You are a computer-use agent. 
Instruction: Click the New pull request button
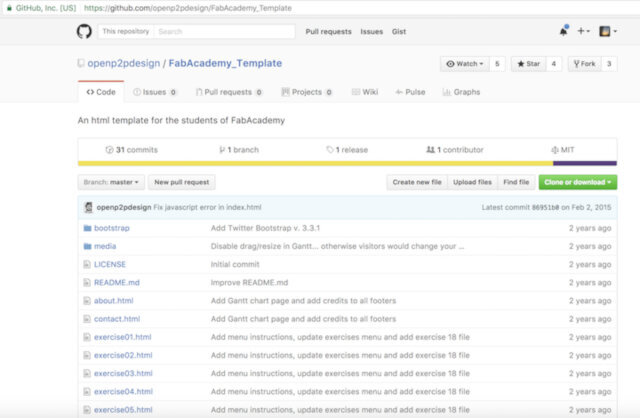pyautogui.click(x=182, y=182)
